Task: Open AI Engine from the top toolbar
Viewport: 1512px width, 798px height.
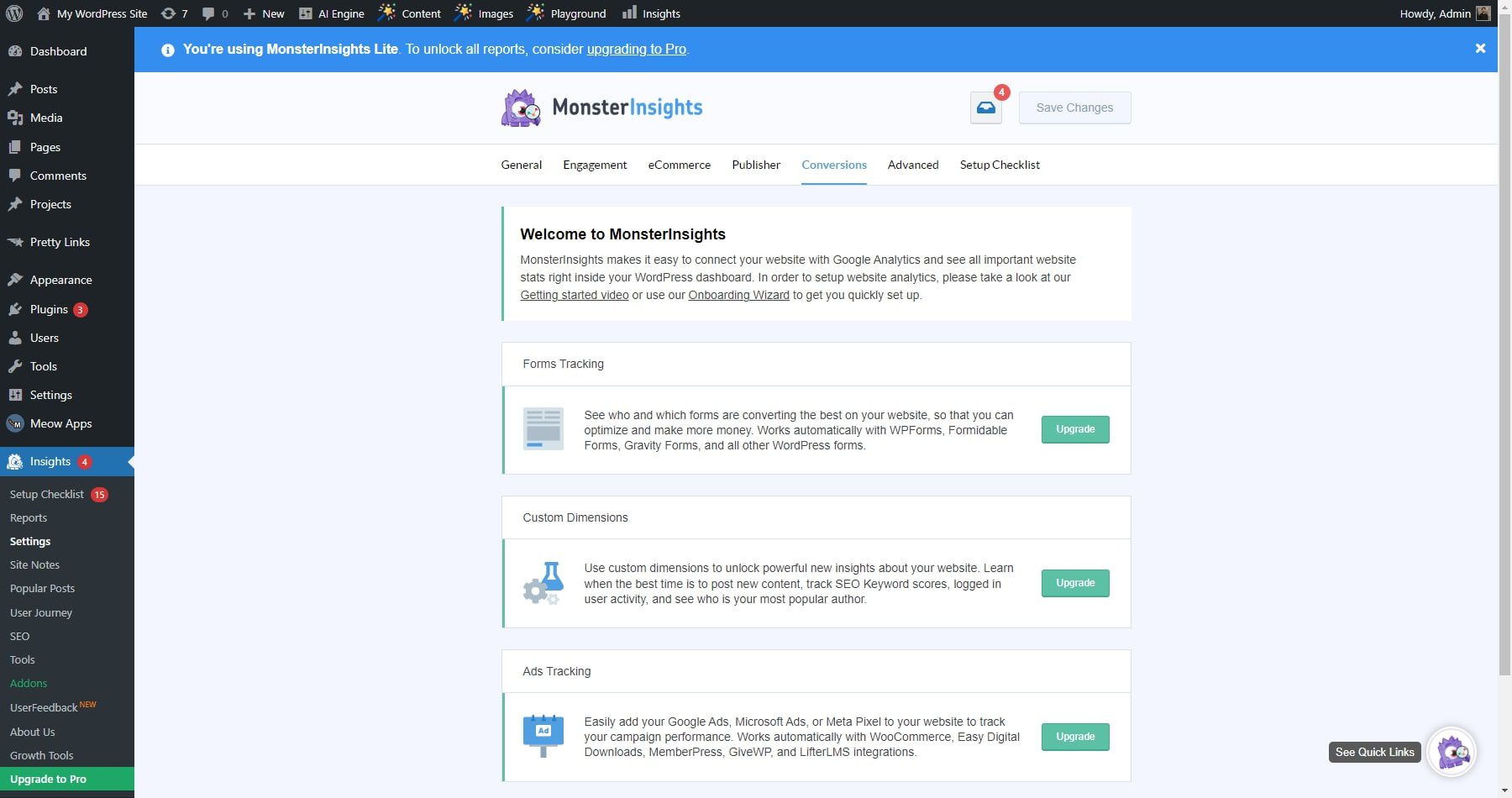Action: 333,13
